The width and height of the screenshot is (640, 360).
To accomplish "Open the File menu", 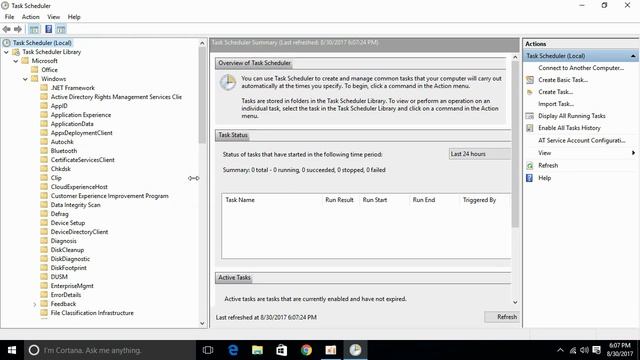I will [x=9, y=17].
